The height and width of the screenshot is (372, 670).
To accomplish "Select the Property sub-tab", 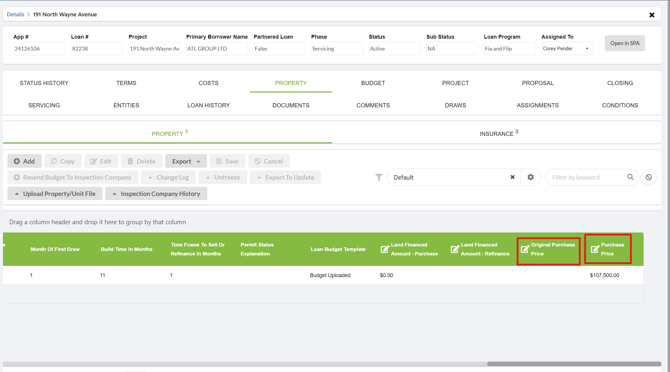I will (x=168, y=133).
